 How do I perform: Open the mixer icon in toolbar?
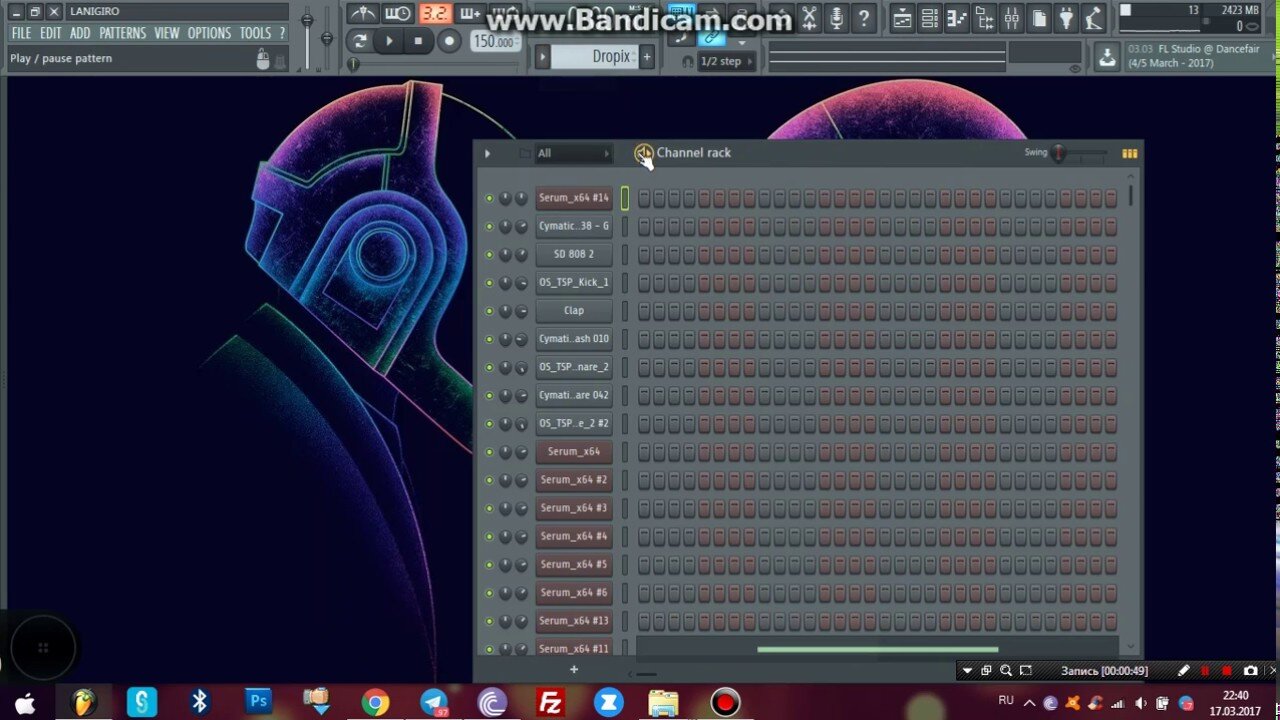pyautogui.click(x=1012, y=18)
